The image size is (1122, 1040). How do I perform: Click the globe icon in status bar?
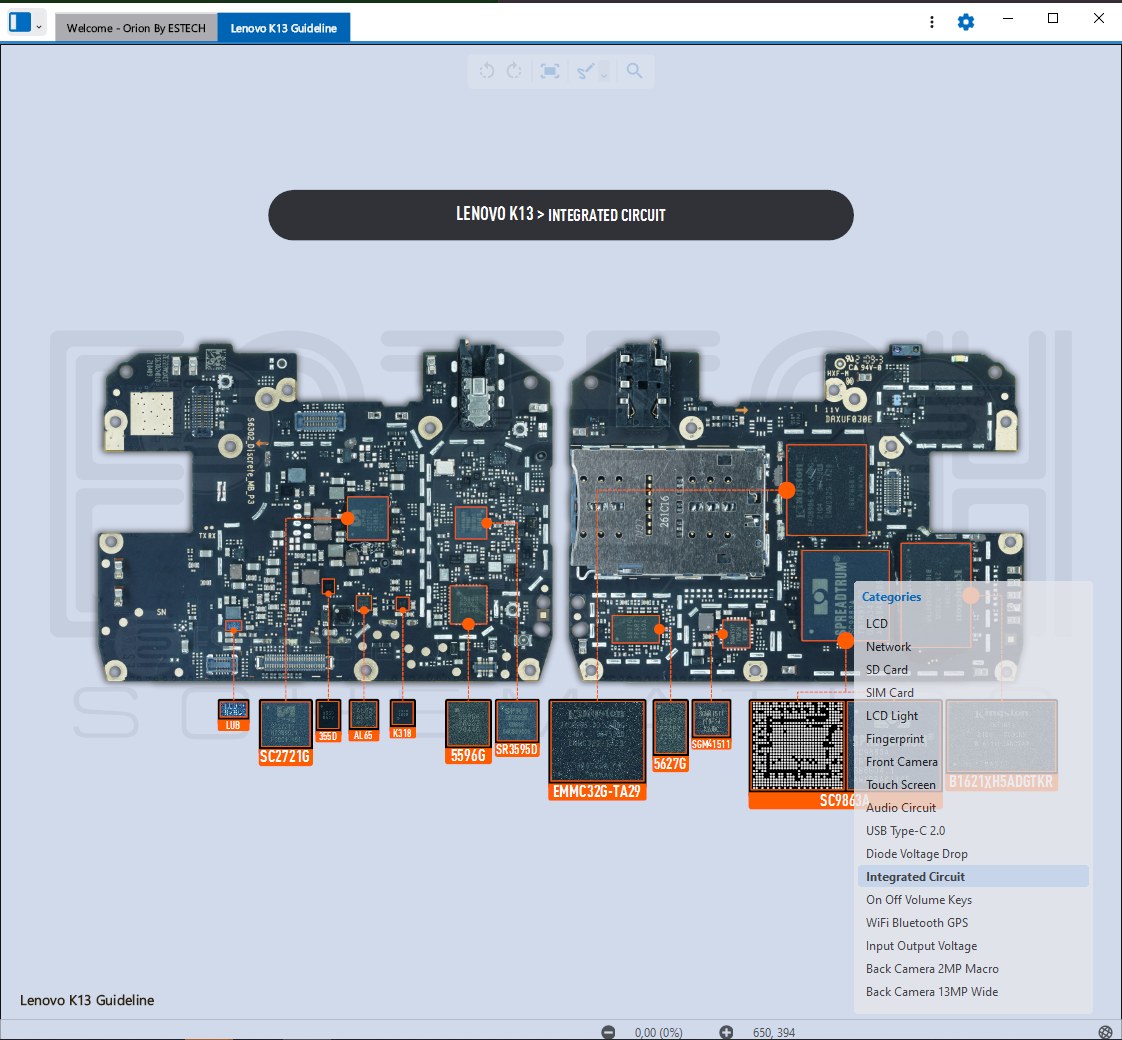tap(1106, 1032)
